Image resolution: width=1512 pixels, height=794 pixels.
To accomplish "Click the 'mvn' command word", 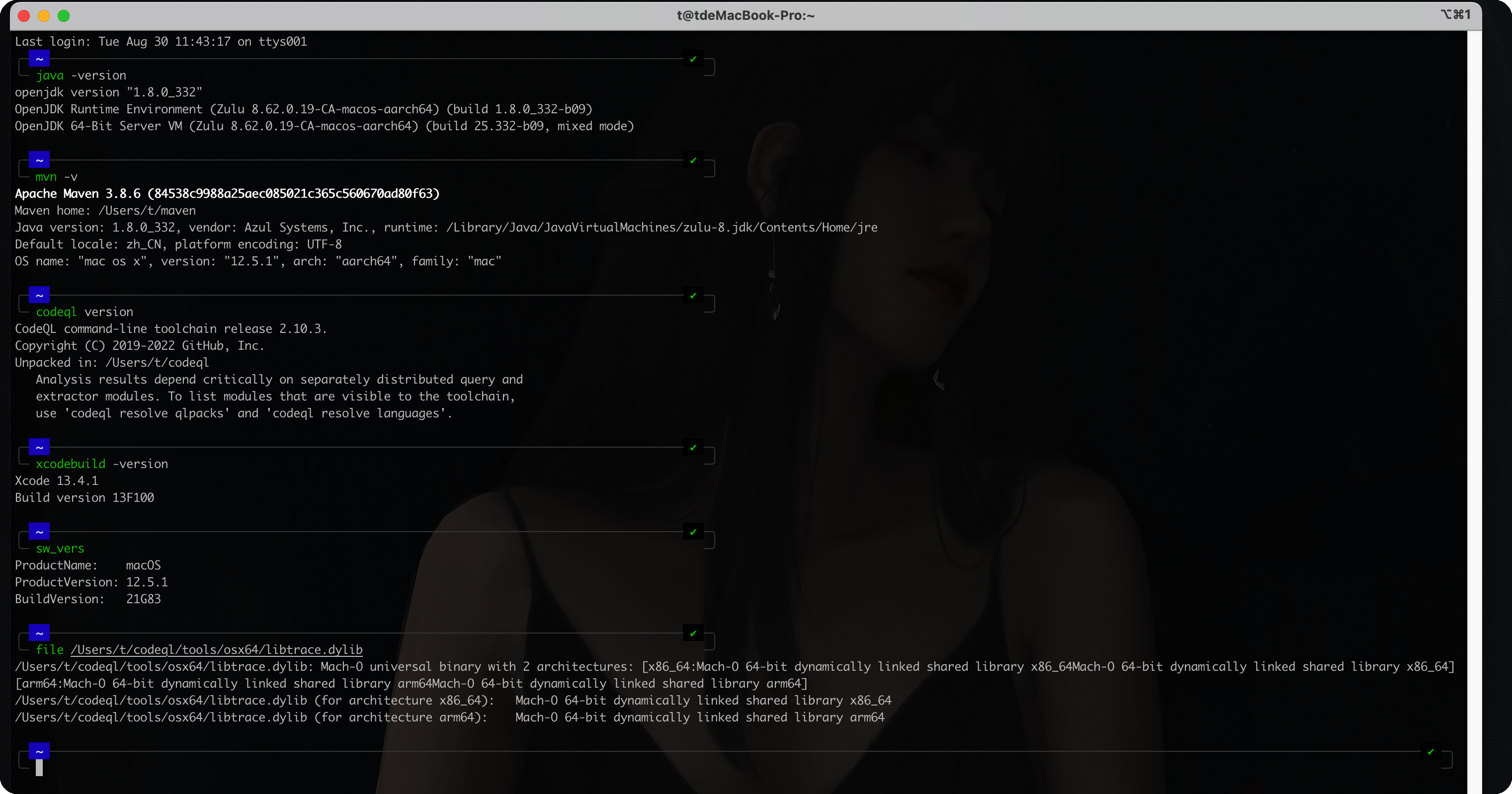I will click(x=46, y=177).
